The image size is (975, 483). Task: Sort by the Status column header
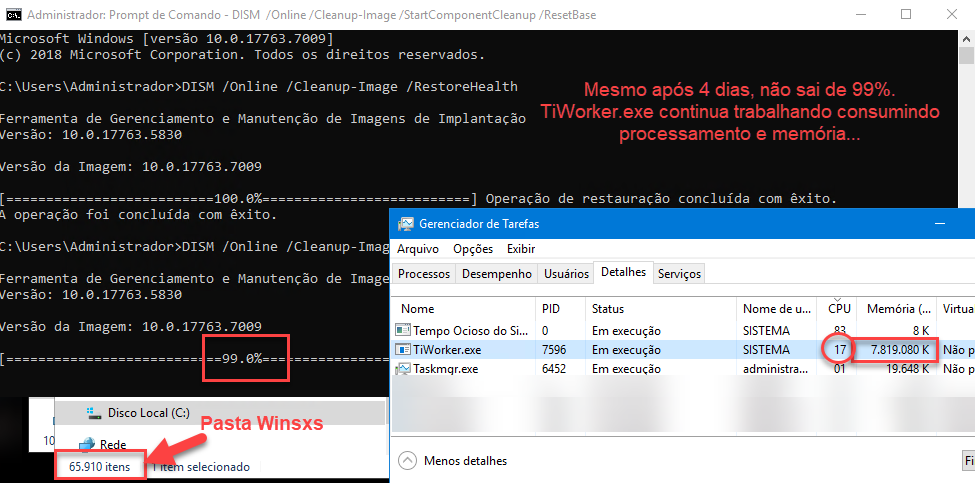[661, 308]
